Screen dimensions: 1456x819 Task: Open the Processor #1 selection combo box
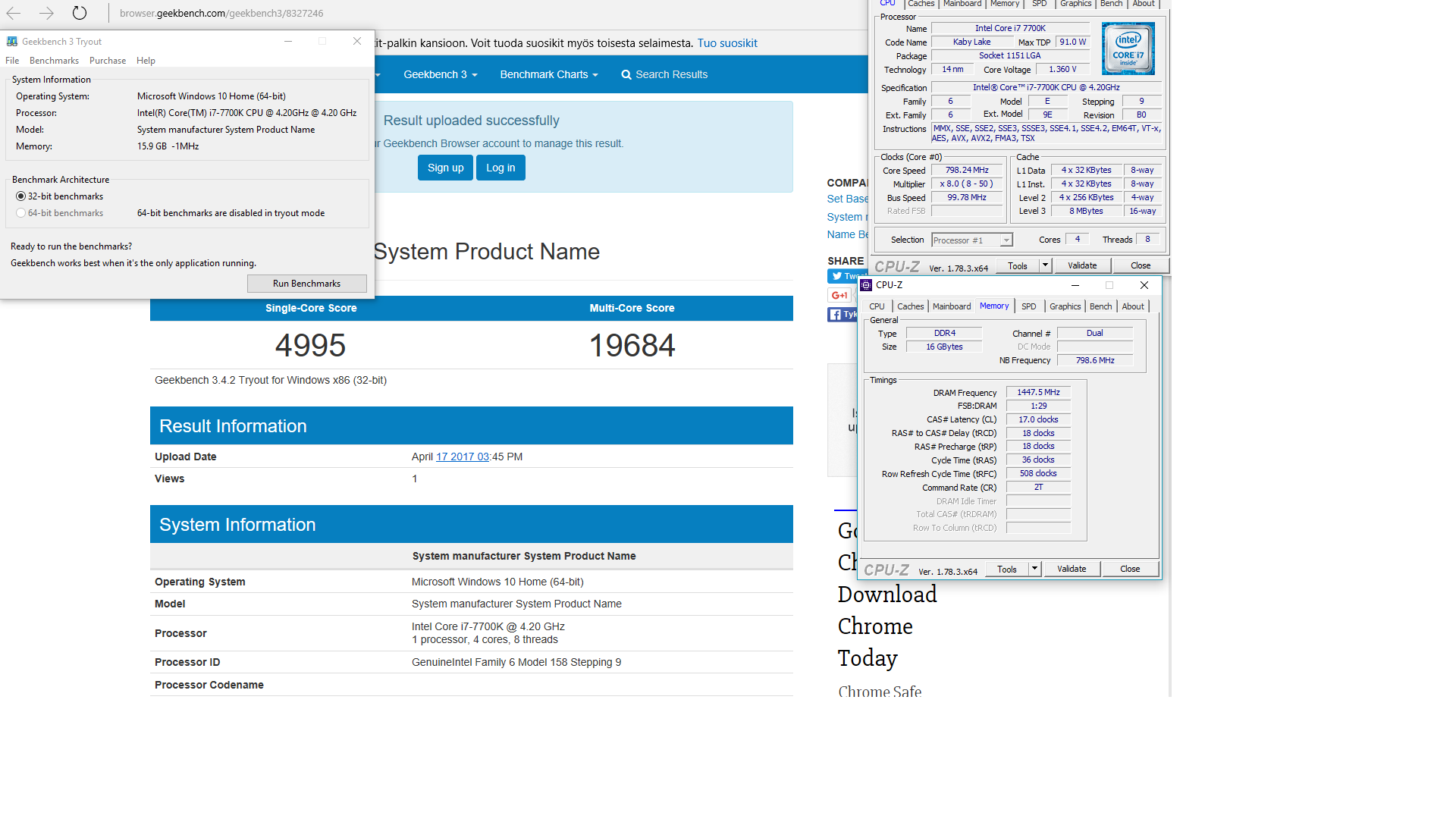(x=972, y=240)
